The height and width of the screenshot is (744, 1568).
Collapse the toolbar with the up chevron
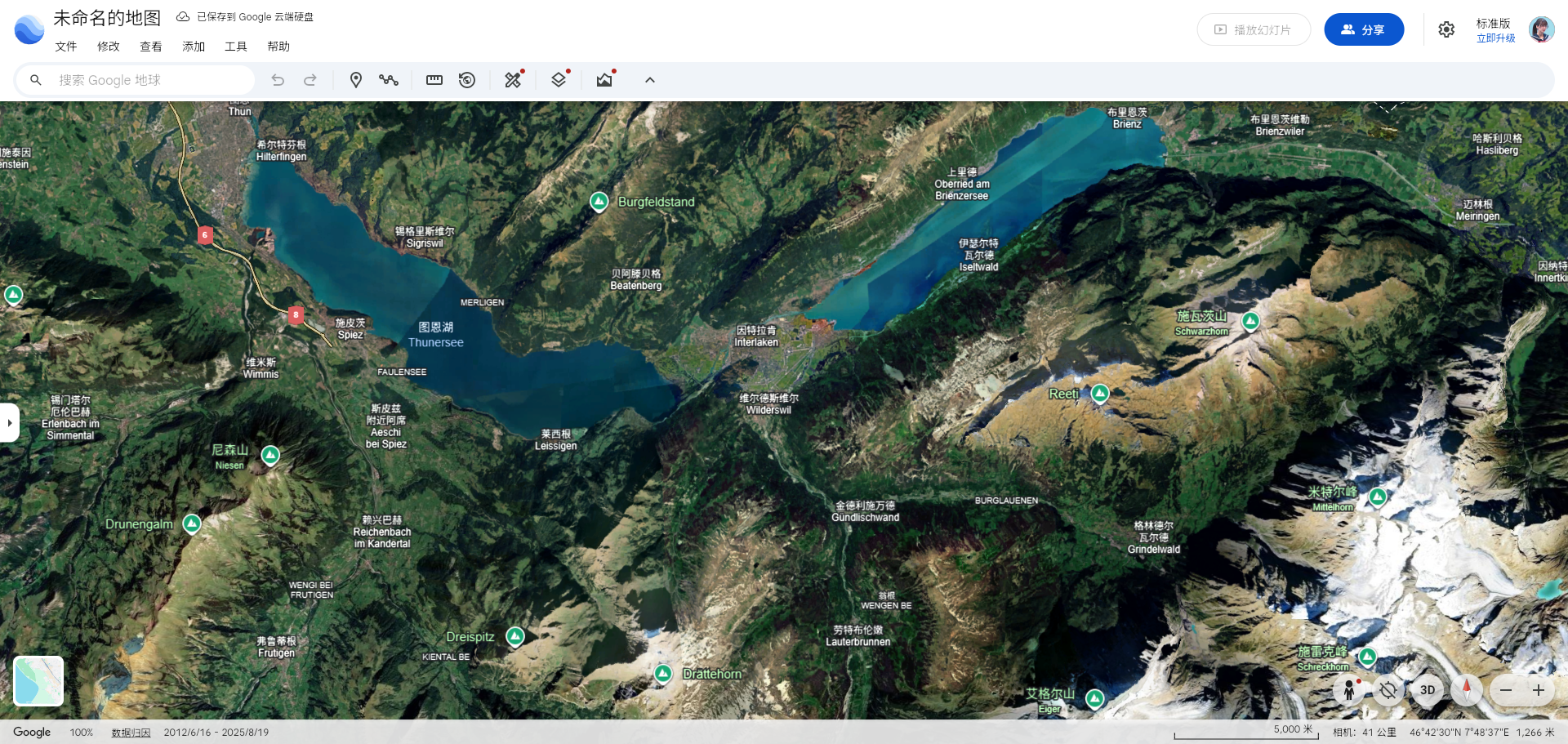tap(650, 80)
